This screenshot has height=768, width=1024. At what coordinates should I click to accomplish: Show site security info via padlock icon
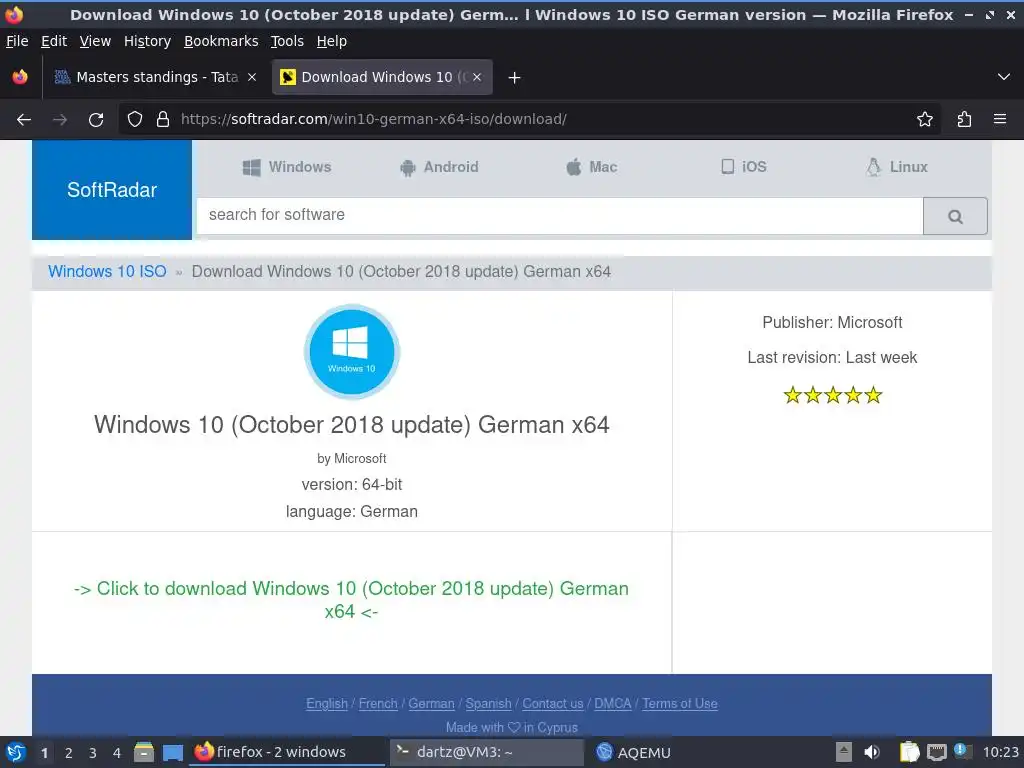163,120
